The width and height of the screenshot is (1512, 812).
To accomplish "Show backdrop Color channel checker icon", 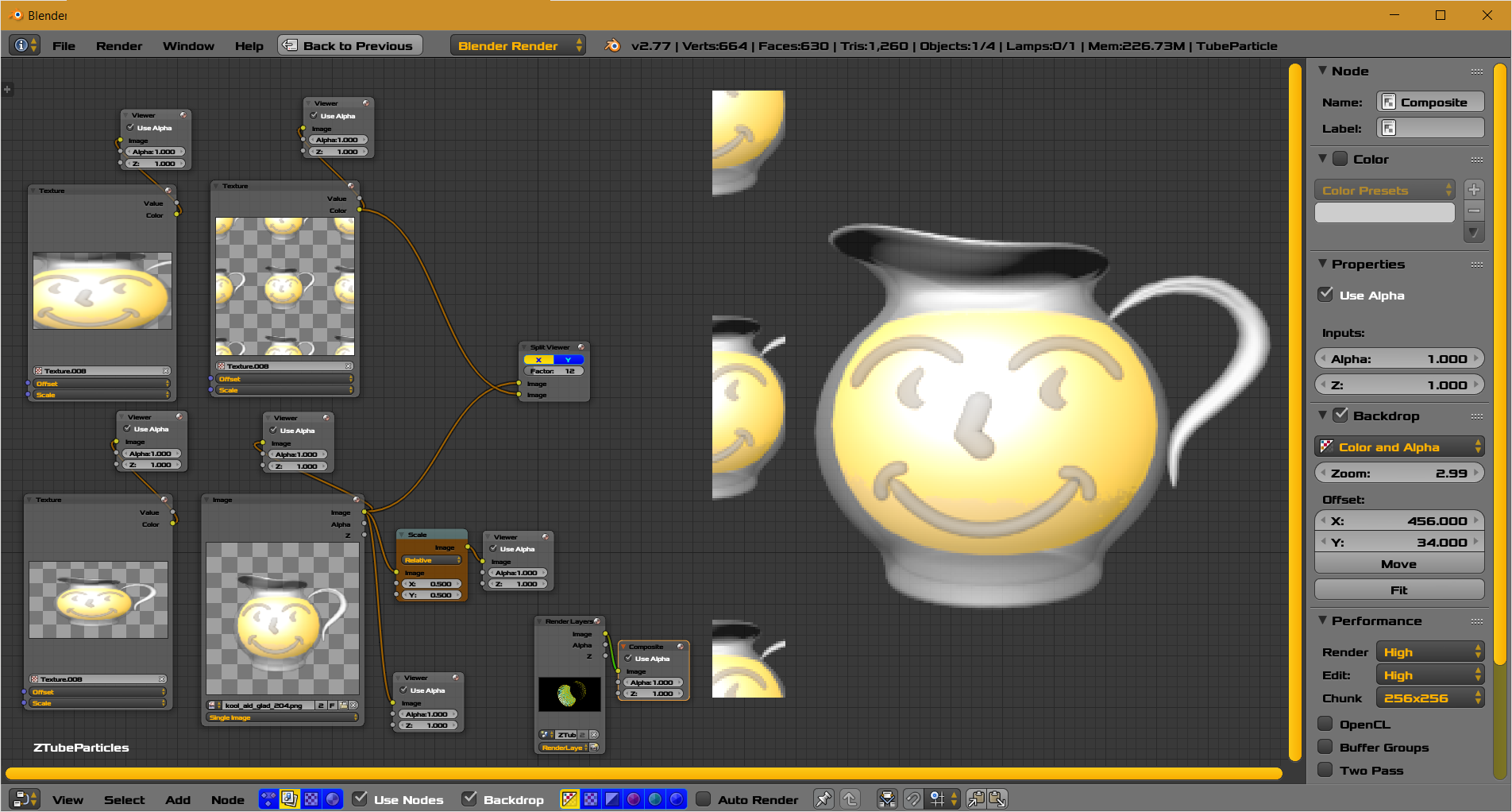I will coord(591,799).
